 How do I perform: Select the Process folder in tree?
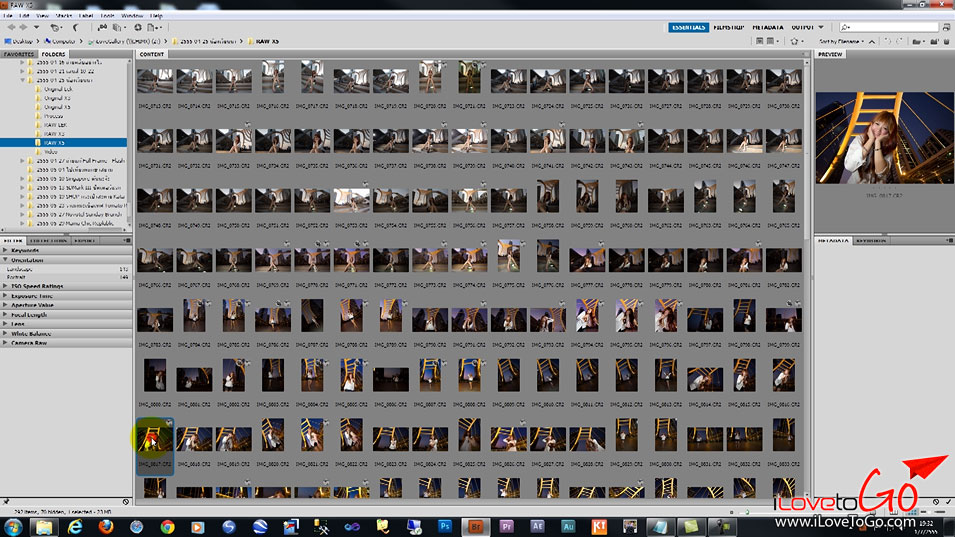[x=53, y=116]
